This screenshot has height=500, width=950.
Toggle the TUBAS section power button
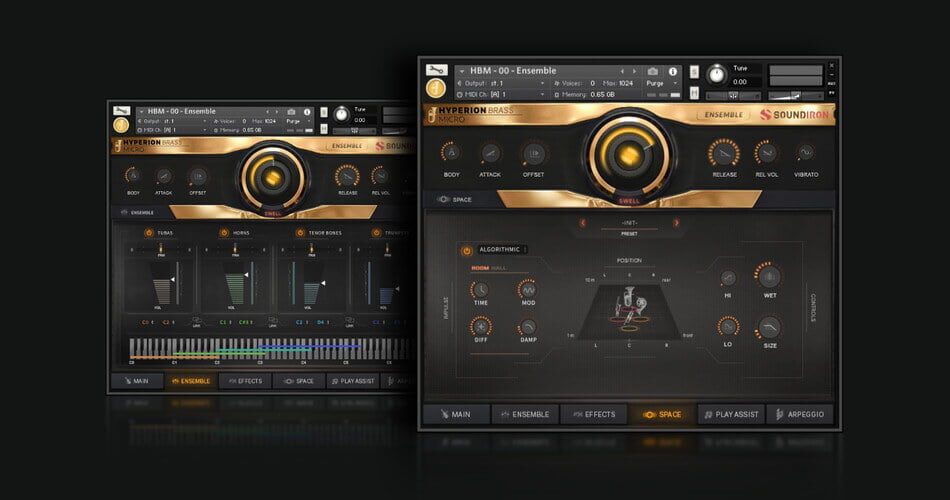[x=149, y=232]
